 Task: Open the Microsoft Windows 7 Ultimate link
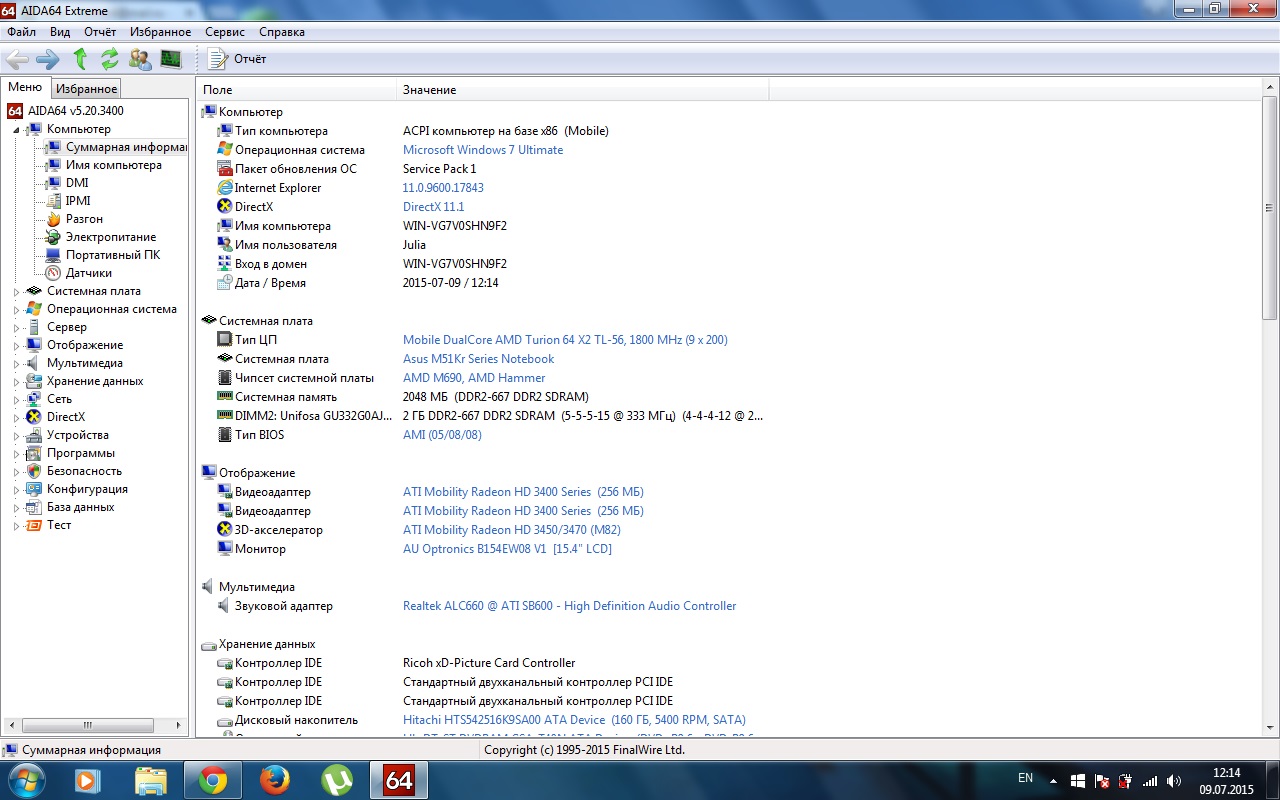click(x=482, y=150)
